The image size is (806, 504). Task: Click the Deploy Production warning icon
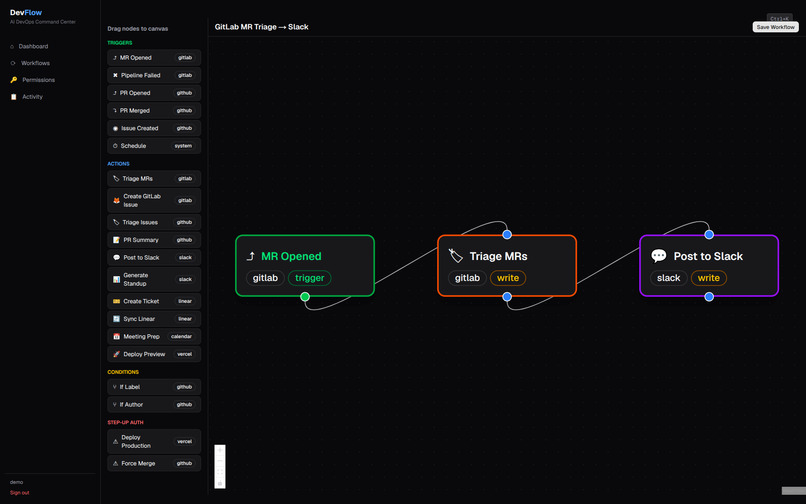click(115, 441)
